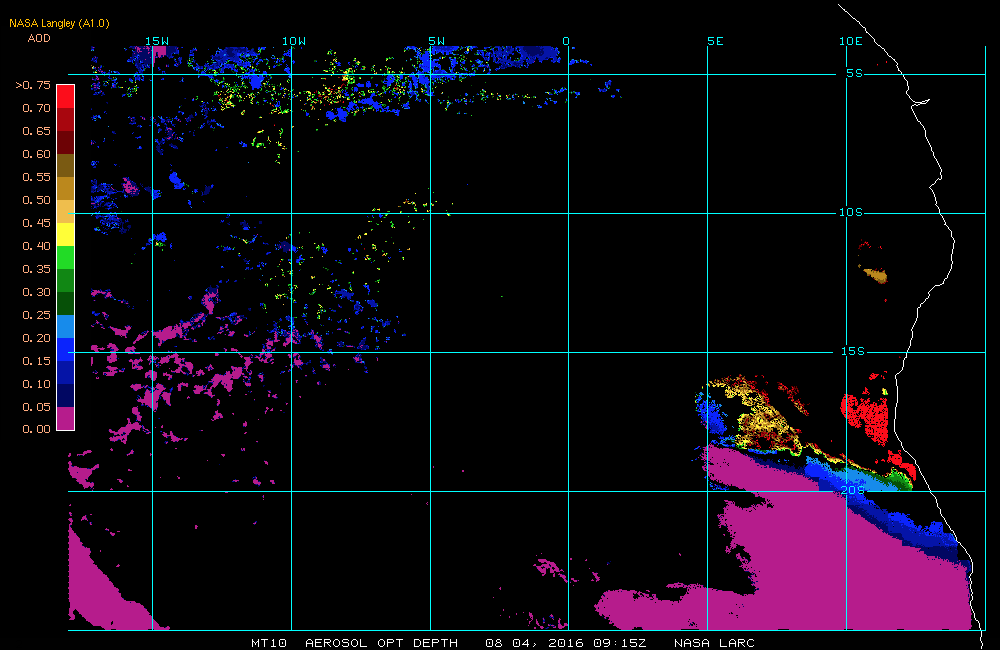Click the 'NASA Langley (A1.0)' title text
This screenshot has width=1000, height=650.
(59, 23)
